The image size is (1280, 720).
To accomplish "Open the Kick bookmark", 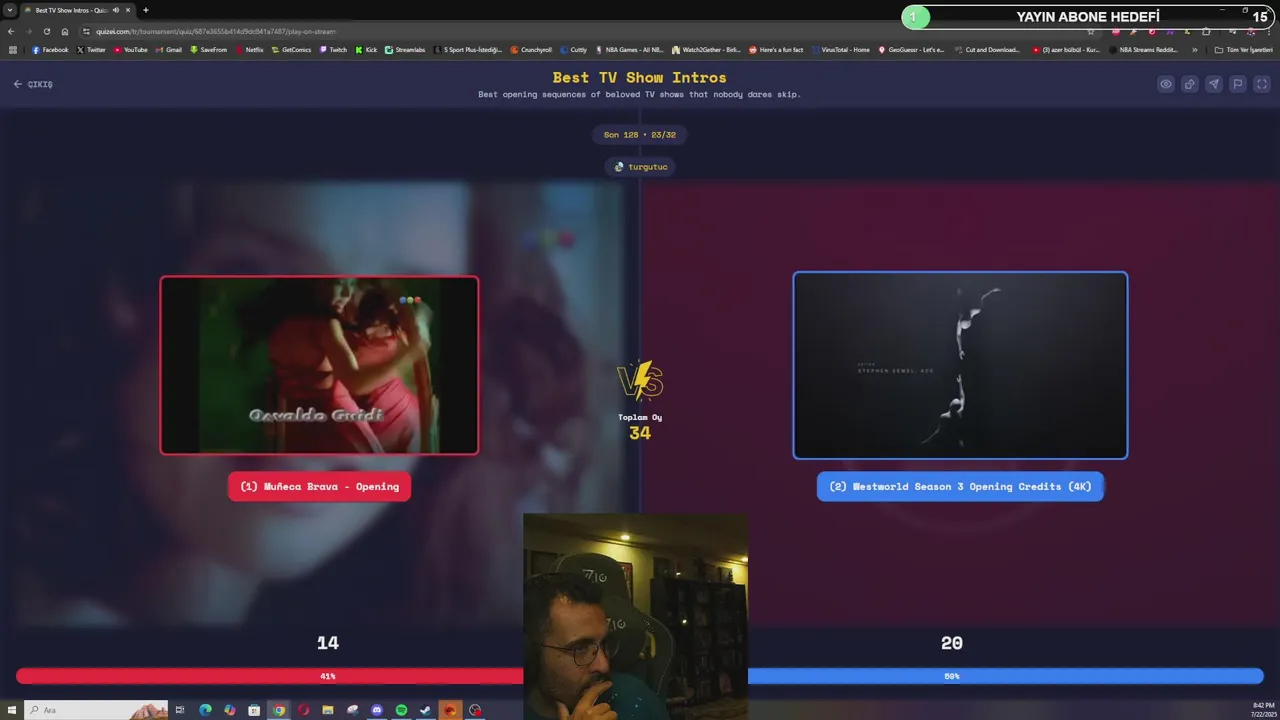I will pos(366,49).
